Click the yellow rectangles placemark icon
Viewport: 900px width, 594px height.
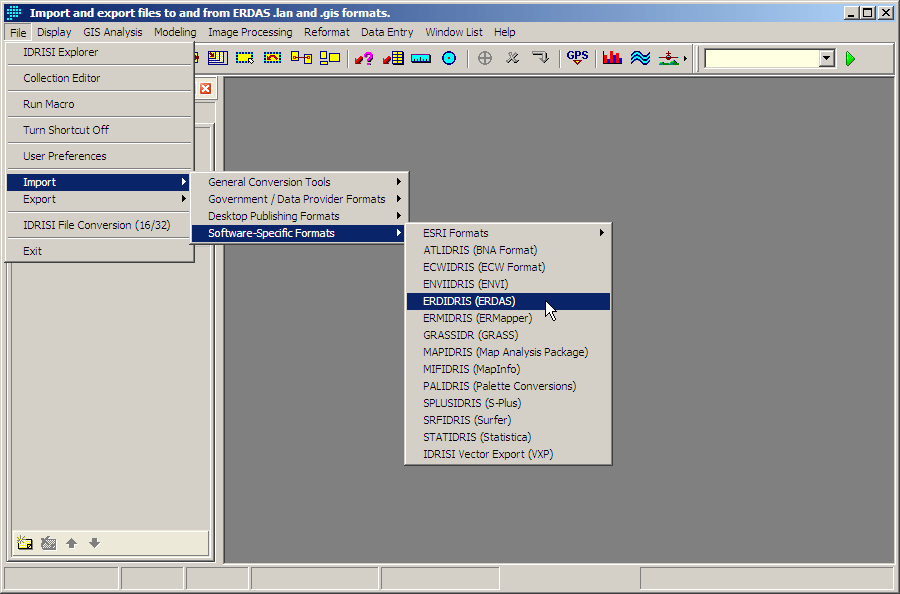pyautogui.click(x=330, y=58)
